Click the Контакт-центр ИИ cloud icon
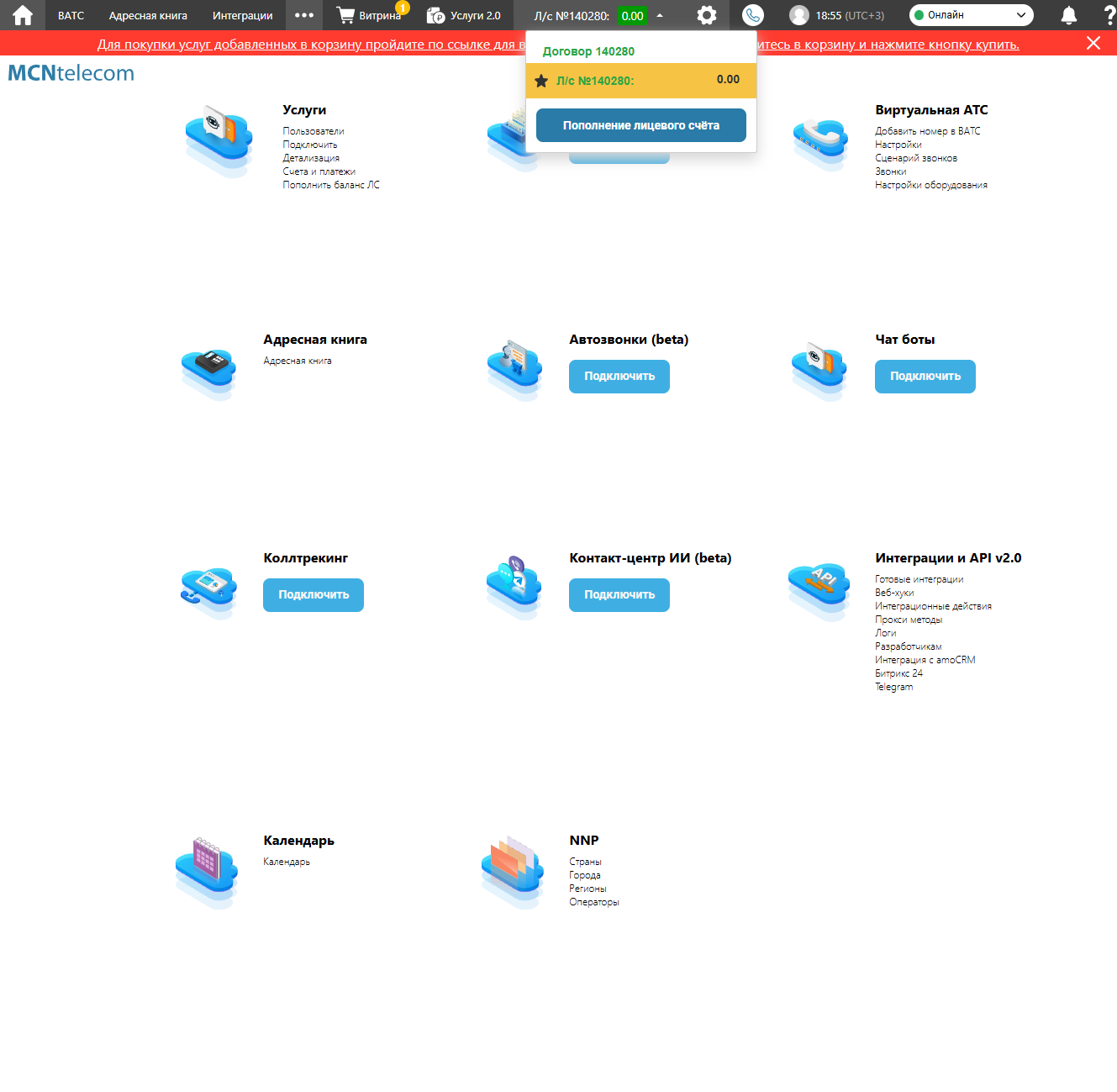The width and height of the screenshot is (1117, 1092). [514, 588]
